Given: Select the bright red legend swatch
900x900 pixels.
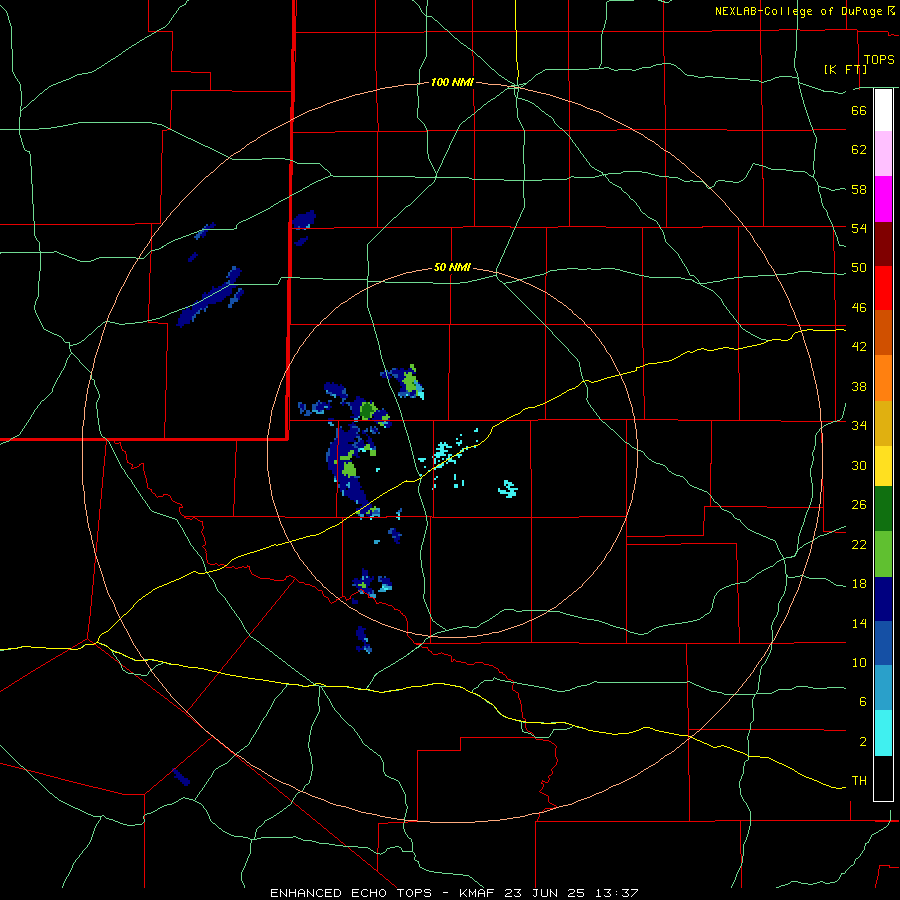Looking at the screenshot, I should point(883,288).
